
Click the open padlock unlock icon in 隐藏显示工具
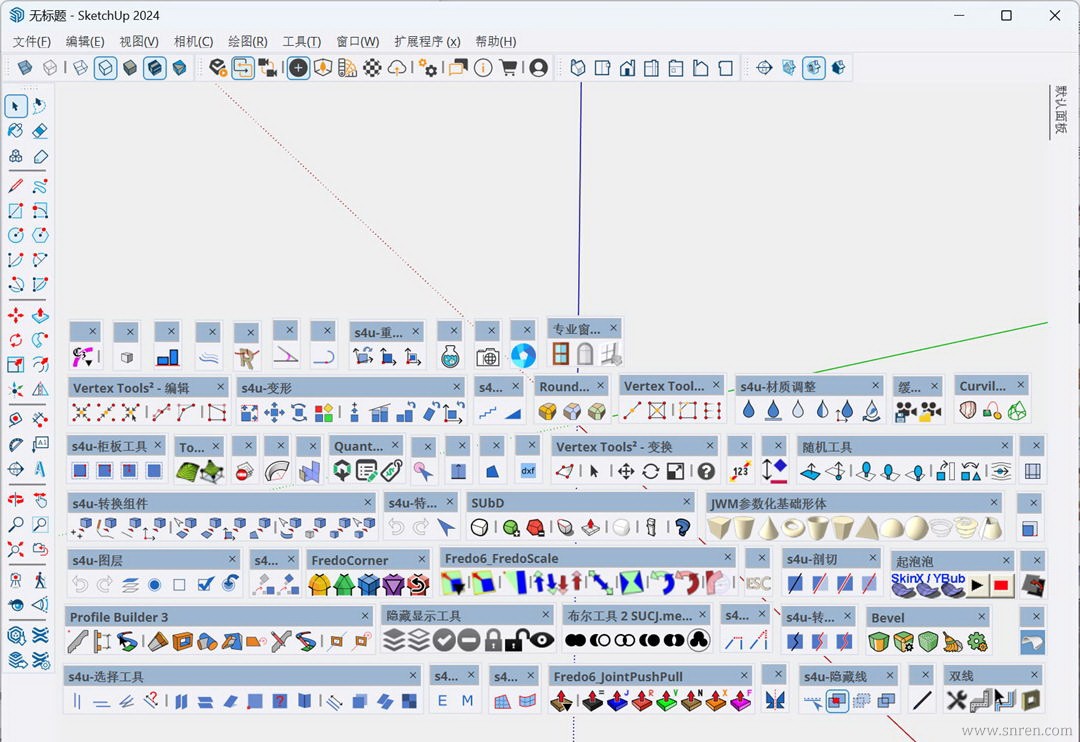(x=516, y=640)
